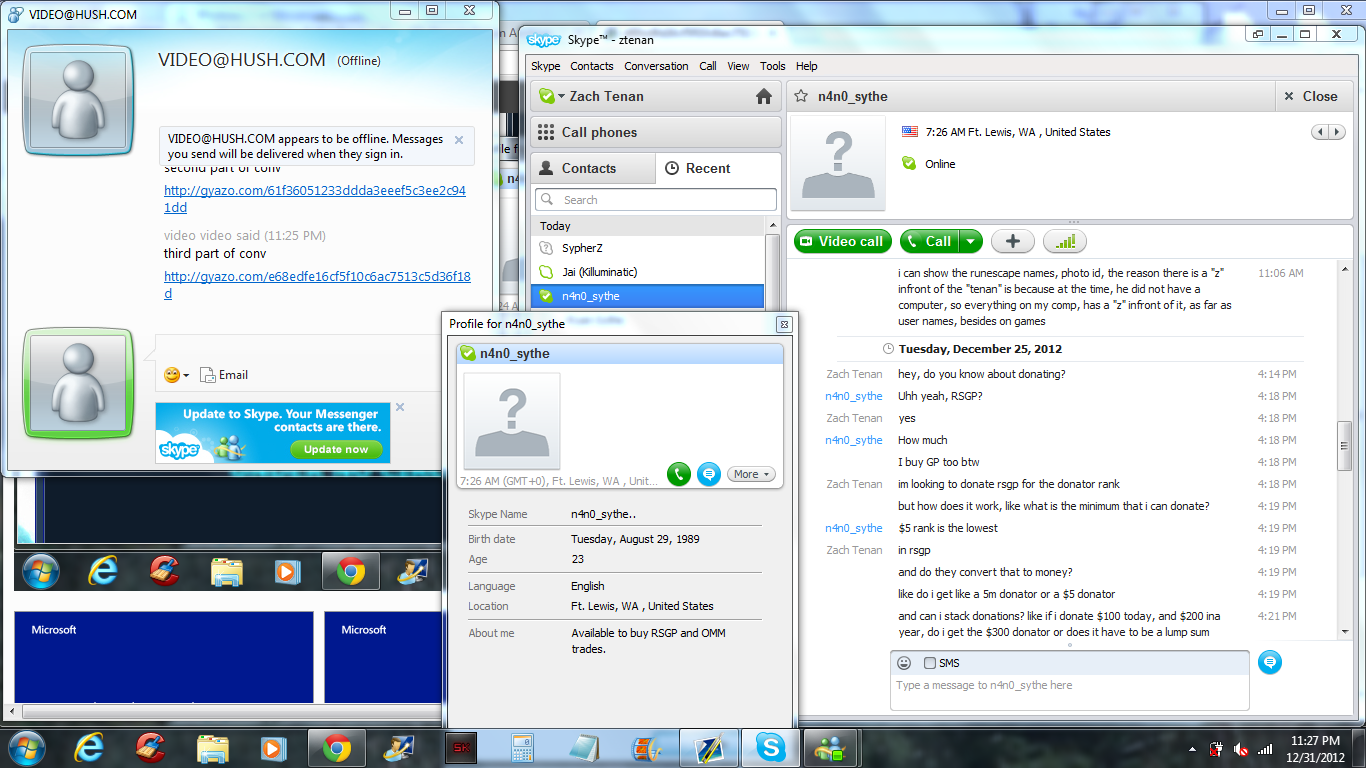This screenshot has width=1366, height=768.
Task: Select SypherZ in the recent list
Action: (648, 248)
